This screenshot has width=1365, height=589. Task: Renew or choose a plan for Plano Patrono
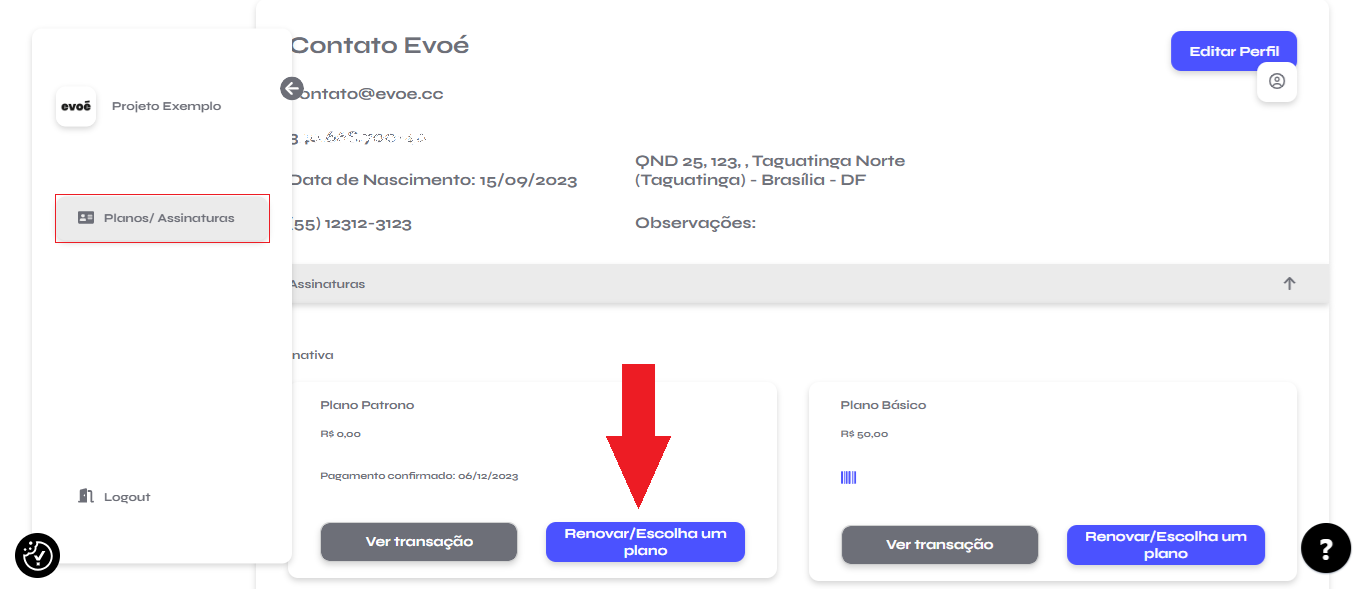pos(645,542)
